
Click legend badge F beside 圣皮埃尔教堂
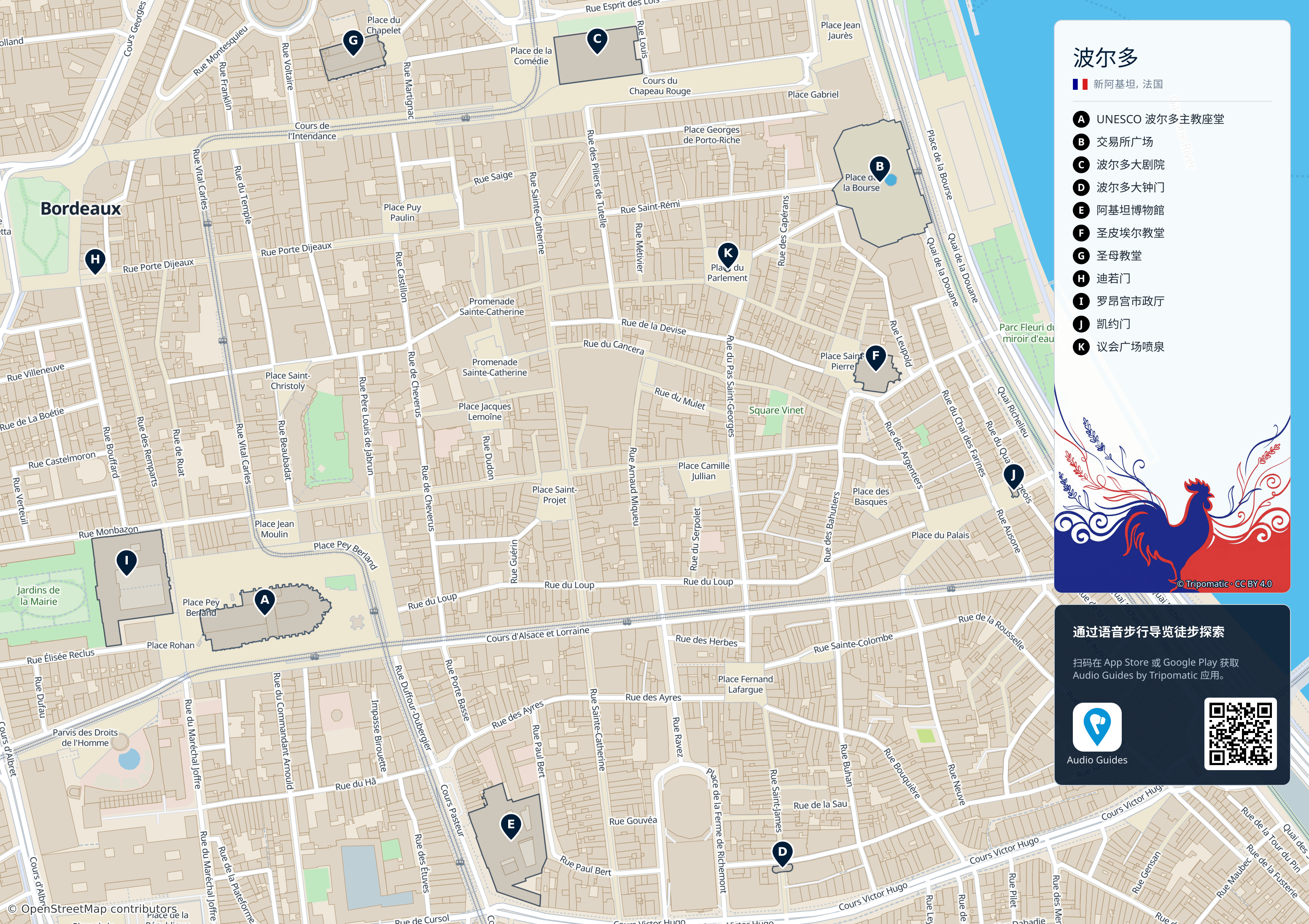(1081, 233)
